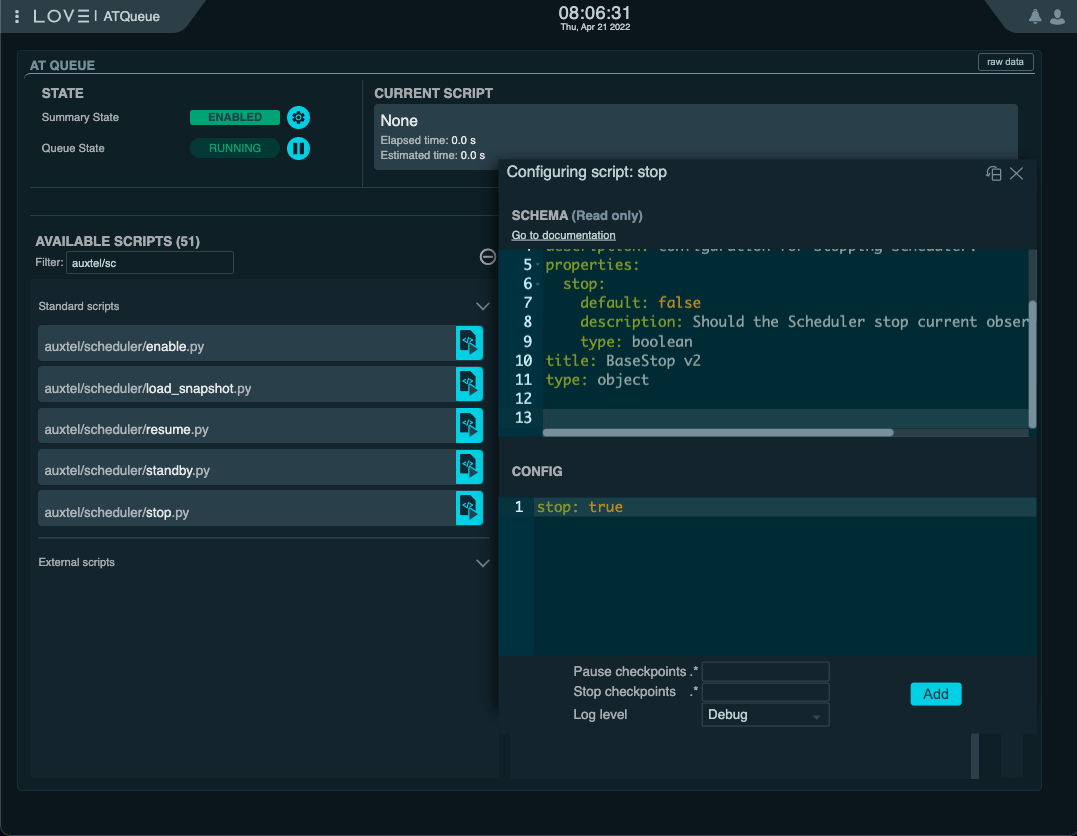
Task: Open the notifications bell icon
Action: click(x=1035, y=16)
